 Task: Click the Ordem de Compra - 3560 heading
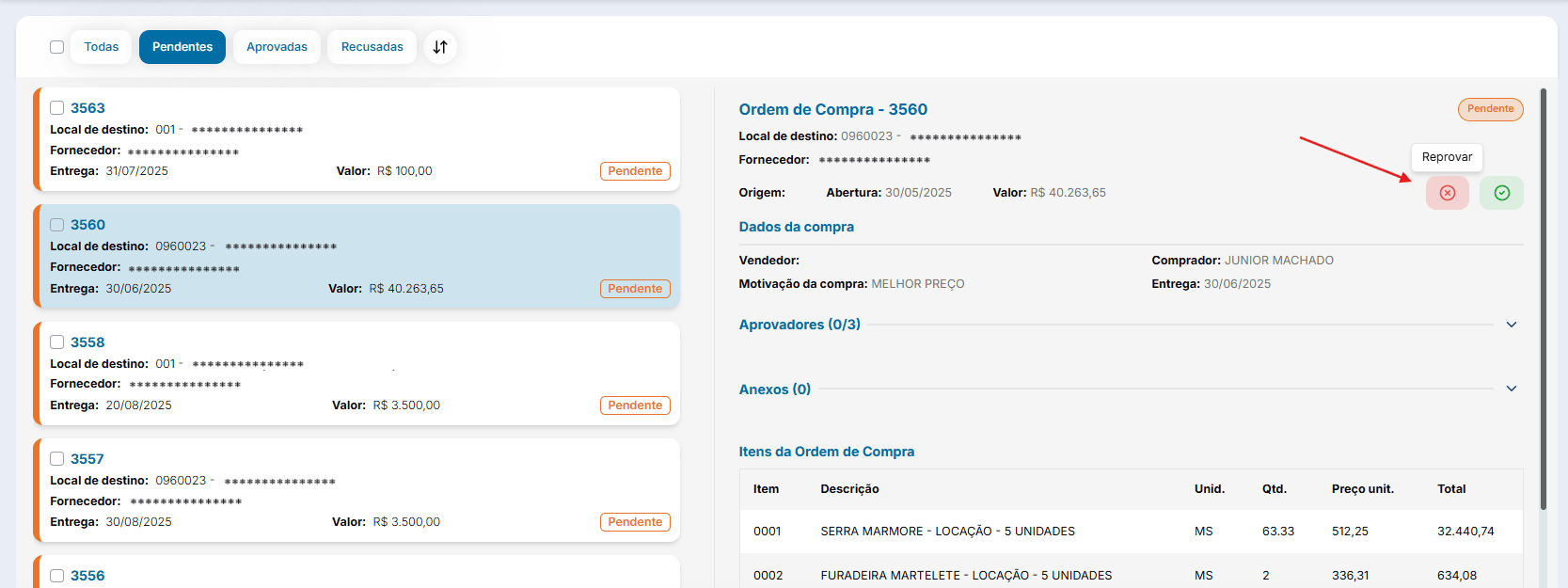833,109
